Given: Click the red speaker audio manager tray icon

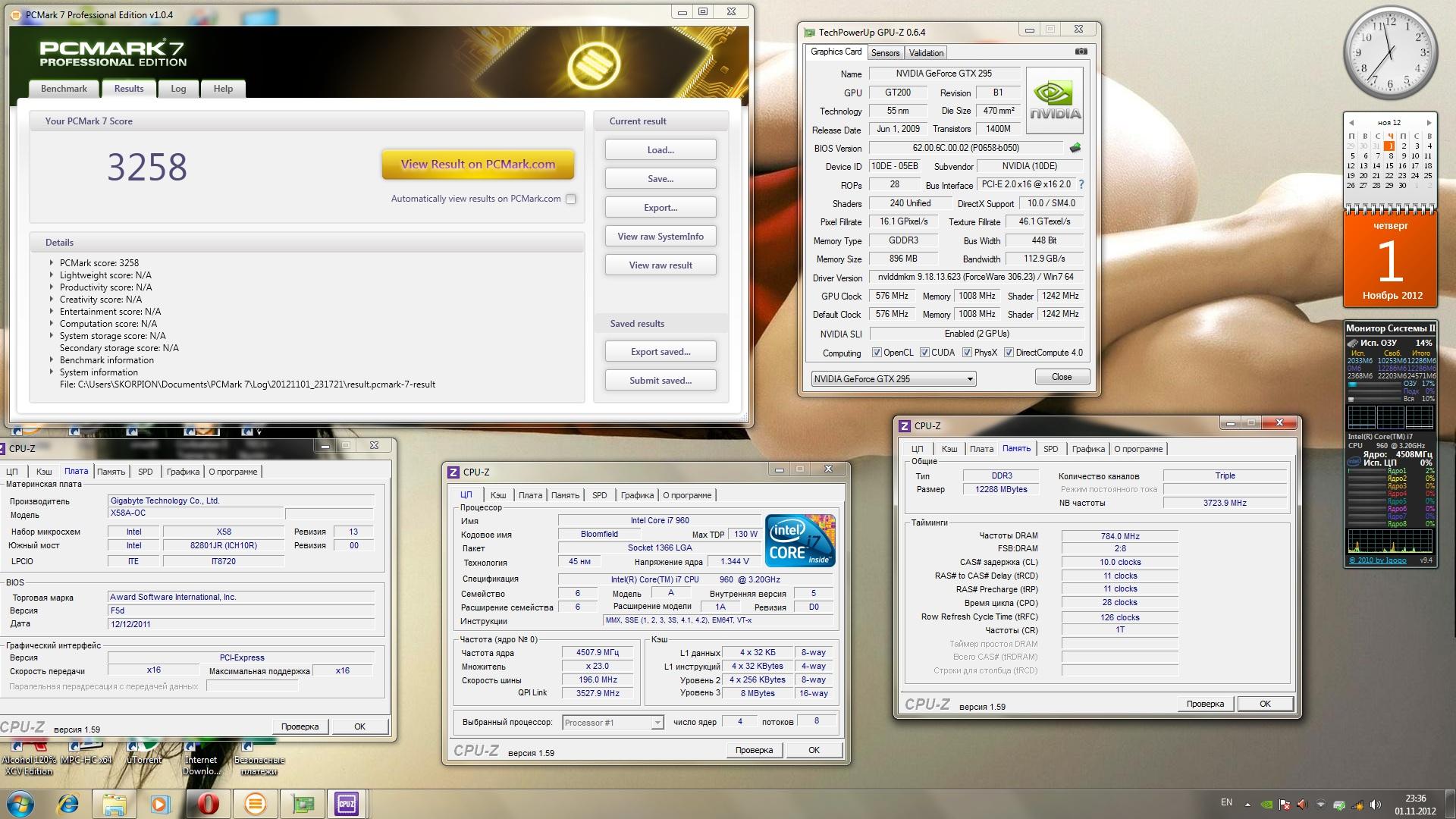Looking at the screenshot, I should pyautogui.click(x=1302, y=805).
